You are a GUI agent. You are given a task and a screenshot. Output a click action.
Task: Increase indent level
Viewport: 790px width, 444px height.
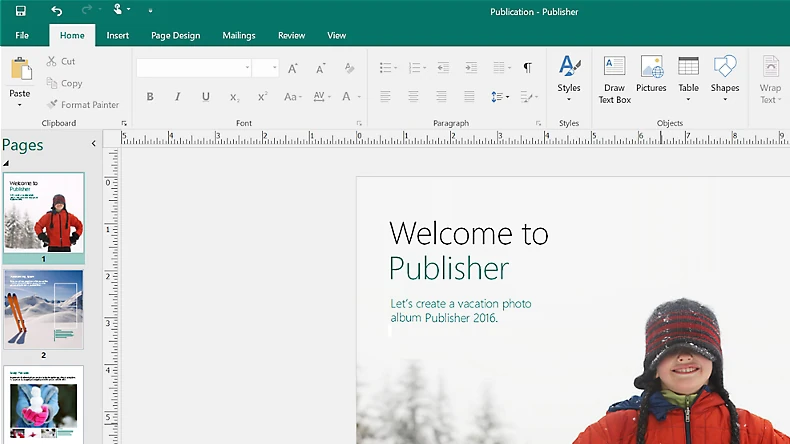(471, 68)
